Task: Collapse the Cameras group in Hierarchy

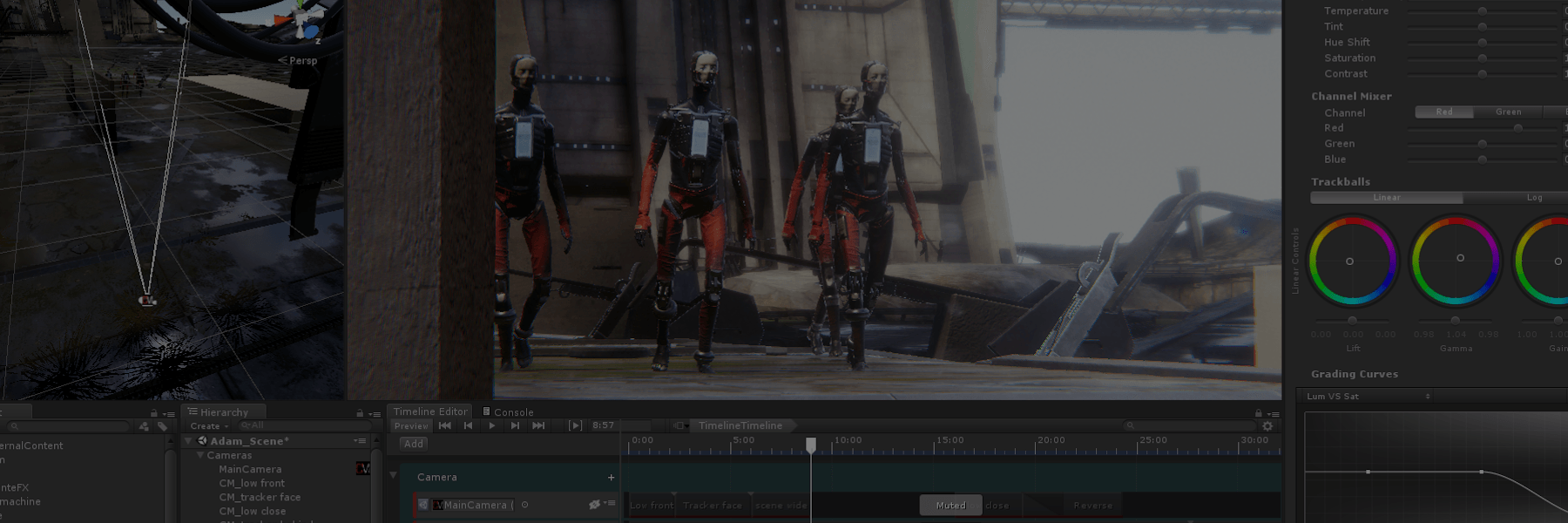Action: (x=200, y=455)
